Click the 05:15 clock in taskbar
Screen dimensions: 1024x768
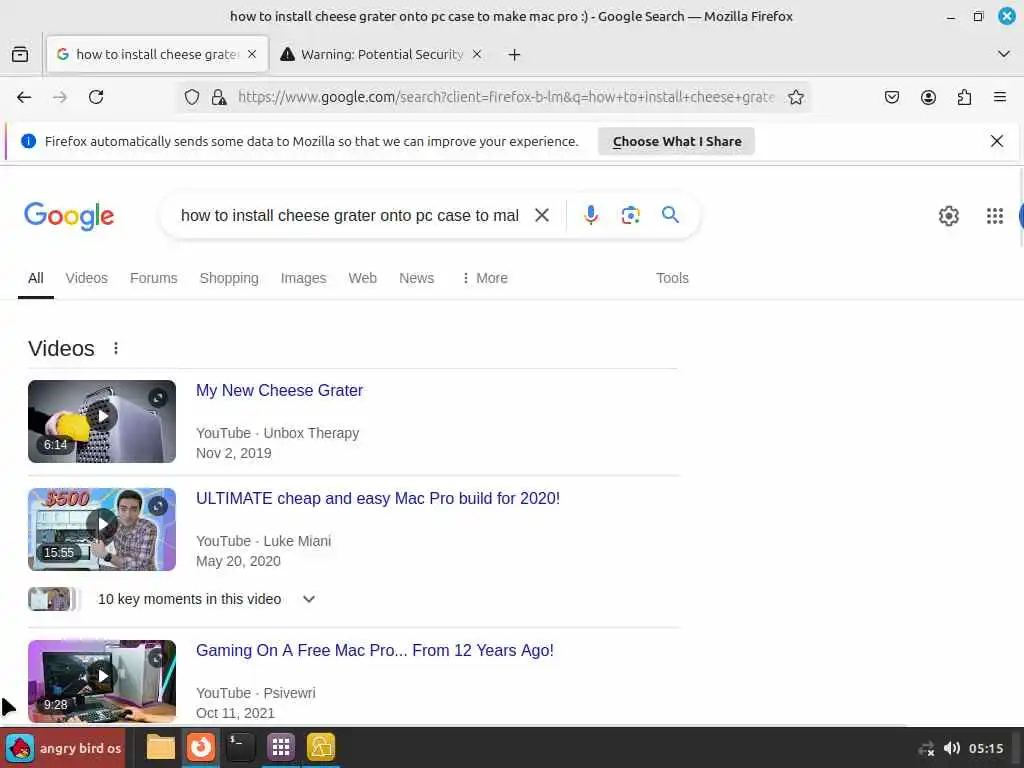pyautogui.click(x=985, y=748)
